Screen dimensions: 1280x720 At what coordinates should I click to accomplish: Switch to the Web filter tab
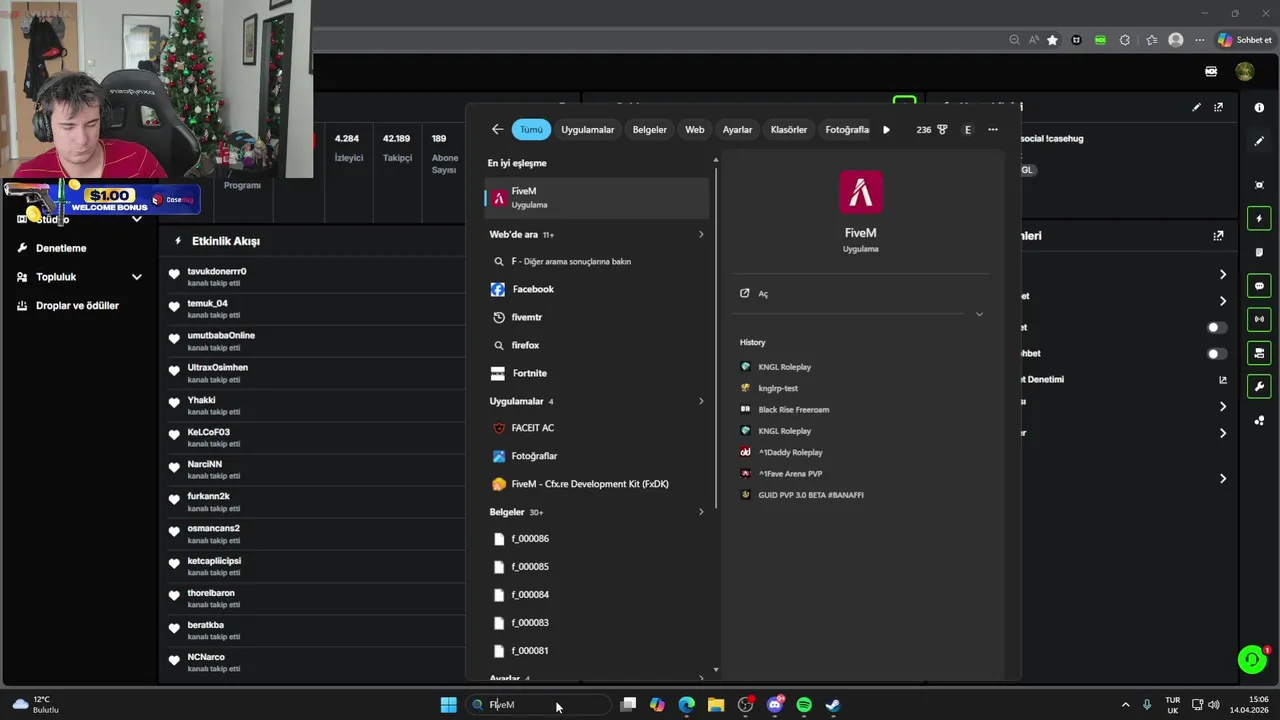(695, 129)
